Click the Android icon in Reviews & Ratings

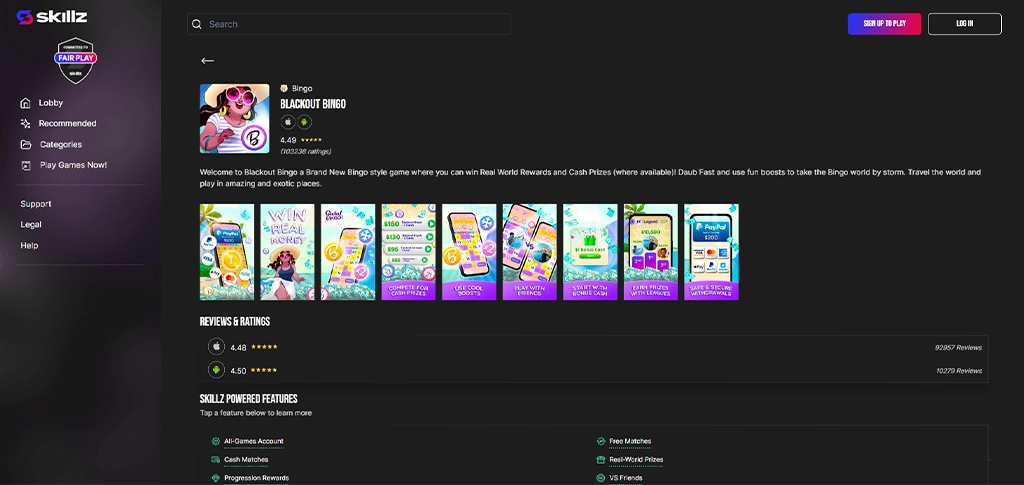(216, 370)
